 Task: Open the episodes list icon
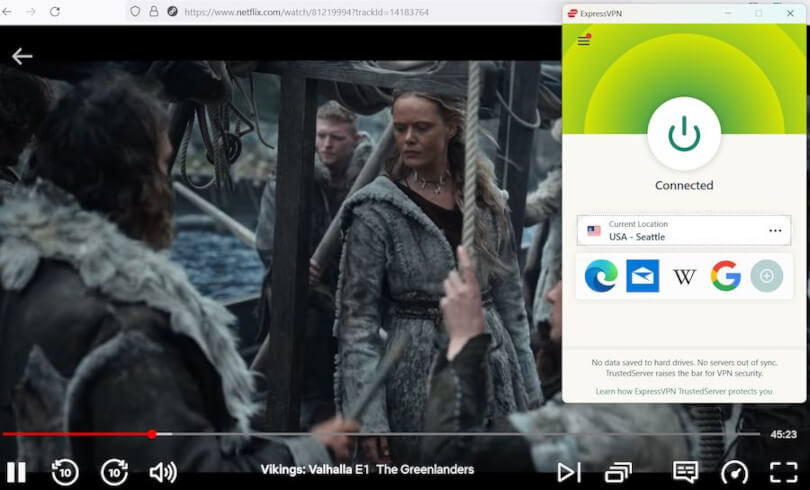point(618,472)
